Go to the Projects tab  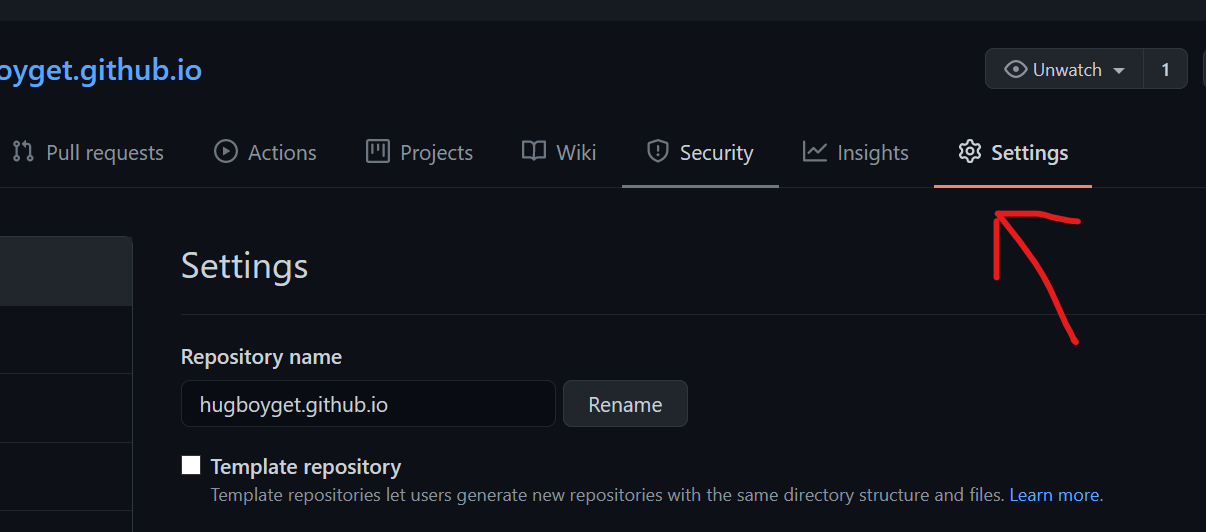click(436, 153)
